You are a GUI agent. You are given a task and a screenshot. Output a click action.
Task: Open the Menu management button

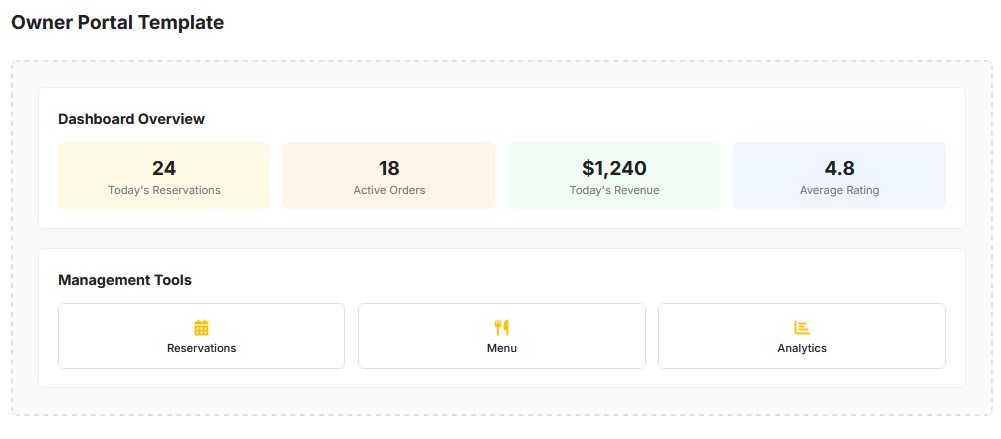[502, 337]
